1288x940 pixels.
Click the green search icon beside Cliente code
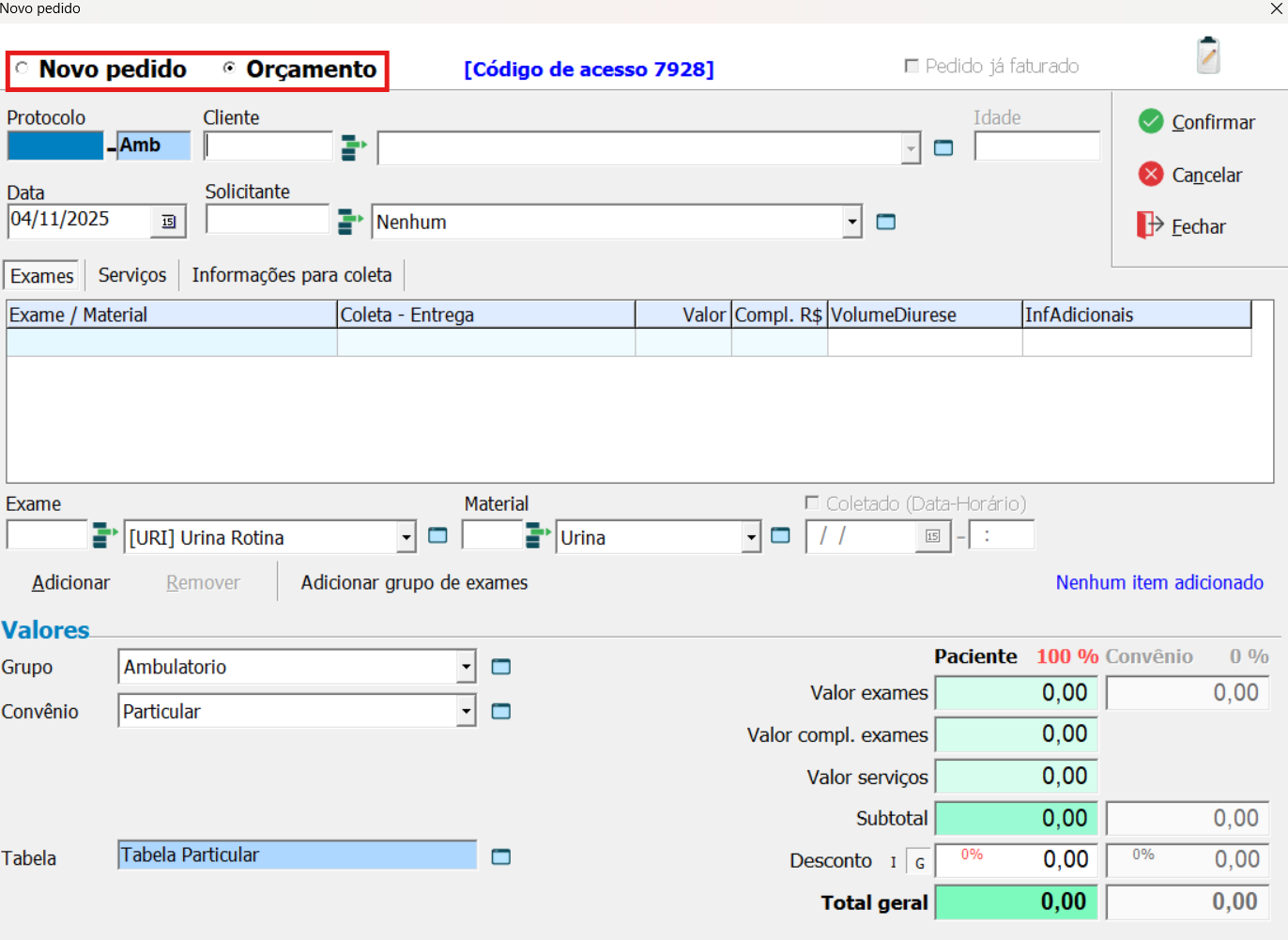(x=353, y=147)
